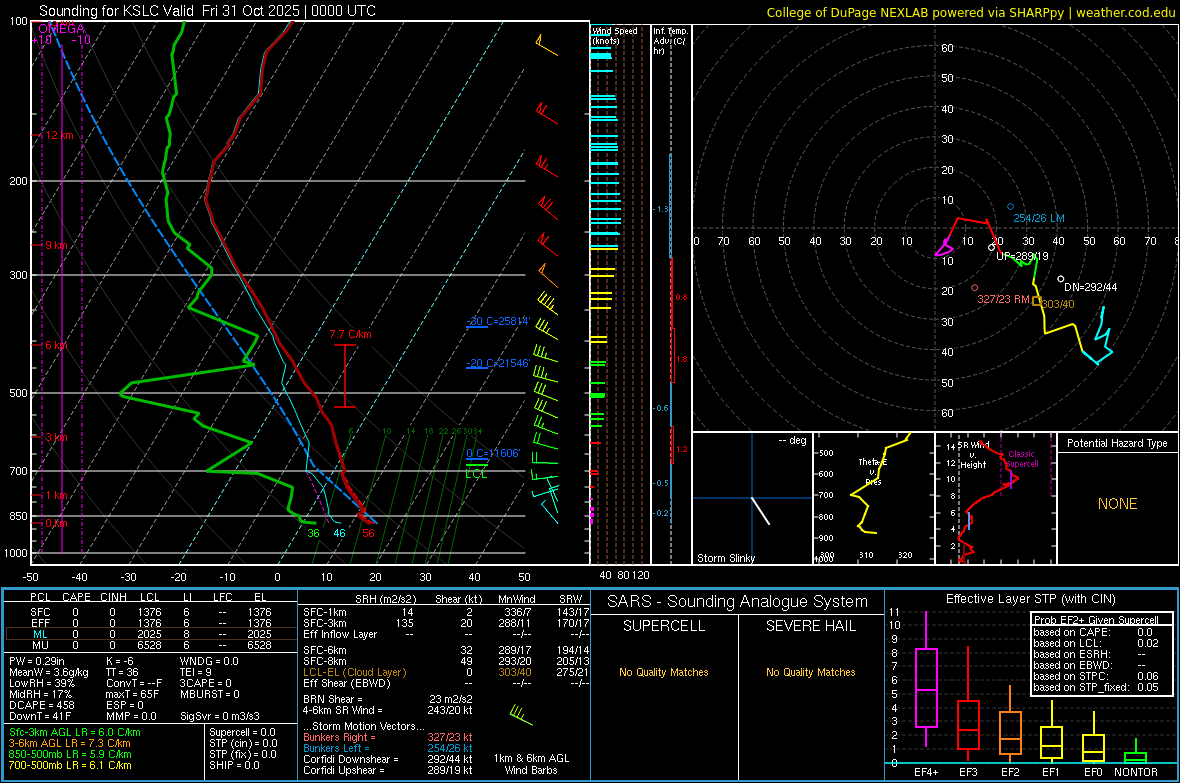The width and height of the screenshot is (1180, 783).
Task: Click the 850-500mb LR = 5.9 C/km line
Action: [70, 754]
